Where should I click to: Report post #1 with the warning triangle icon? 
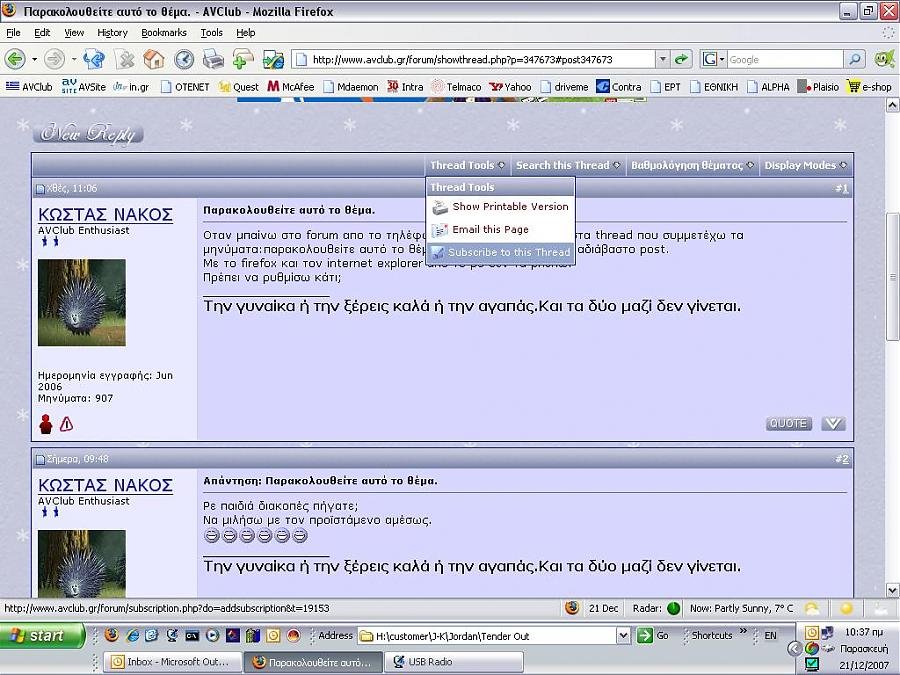(67, 424)
